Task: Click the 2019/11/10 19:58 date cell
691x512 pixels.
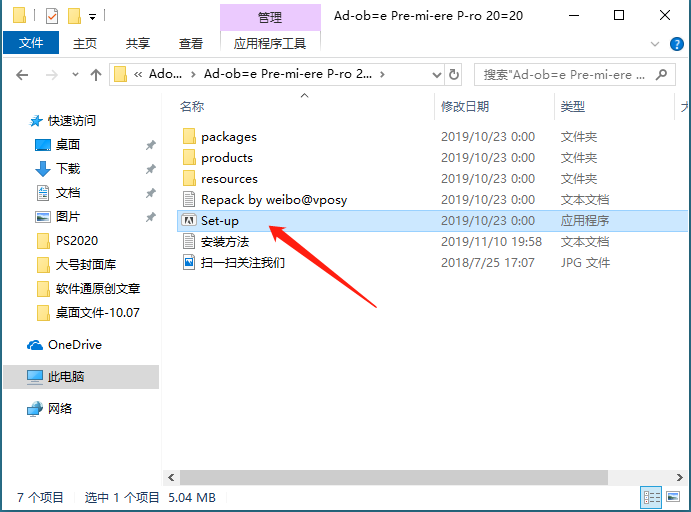Action: point(491,242)
